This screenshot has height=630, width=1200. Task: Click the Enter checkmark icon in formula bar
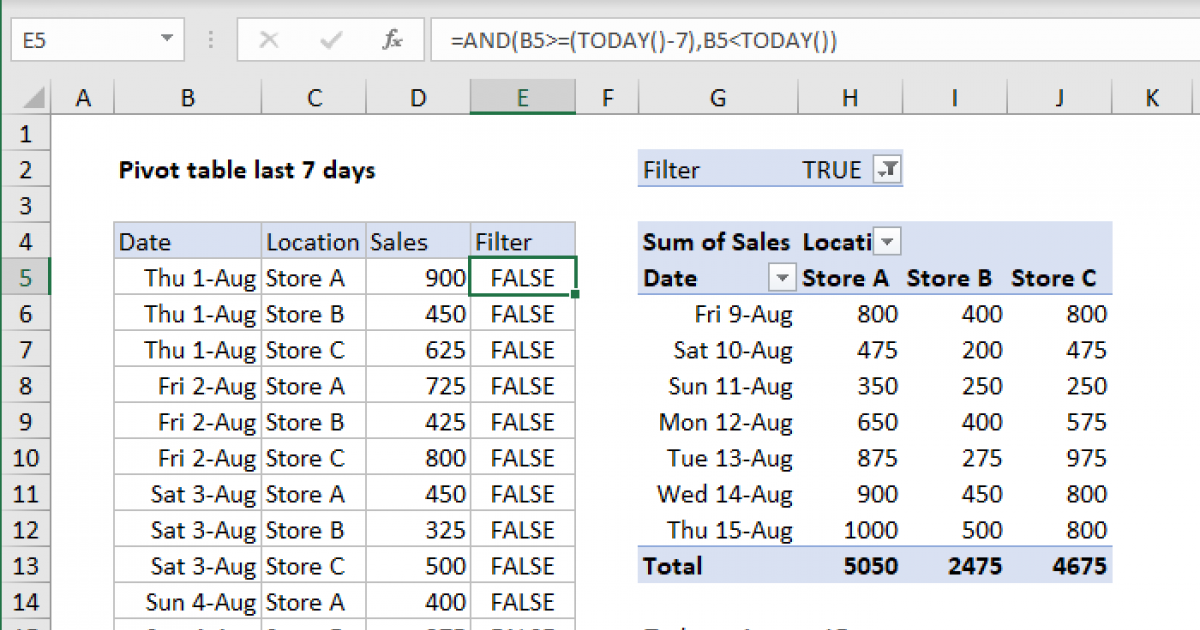tap(330, 41)
